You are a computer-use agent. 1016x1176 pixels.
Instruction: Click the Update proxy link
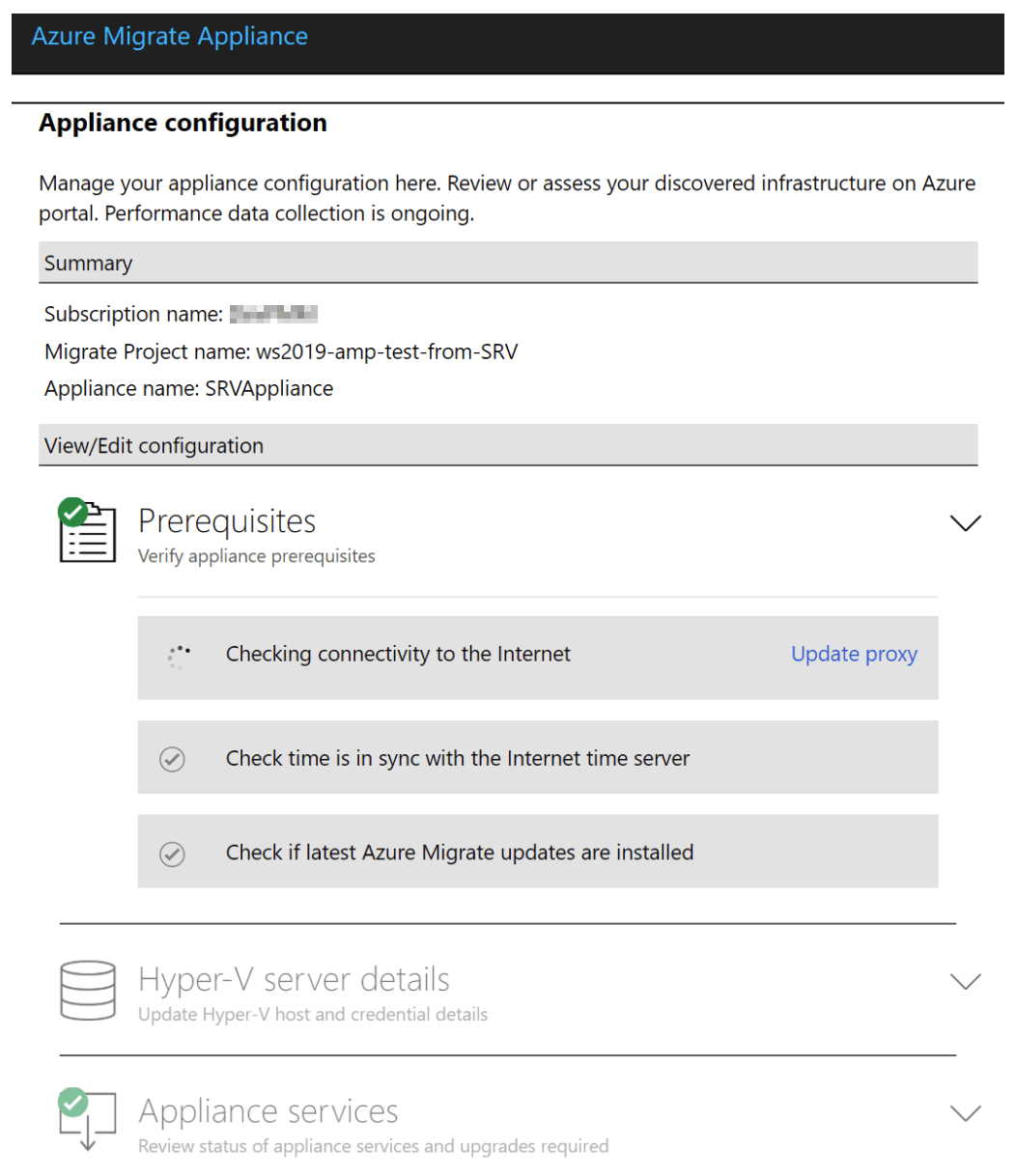(x=854, y=654)
